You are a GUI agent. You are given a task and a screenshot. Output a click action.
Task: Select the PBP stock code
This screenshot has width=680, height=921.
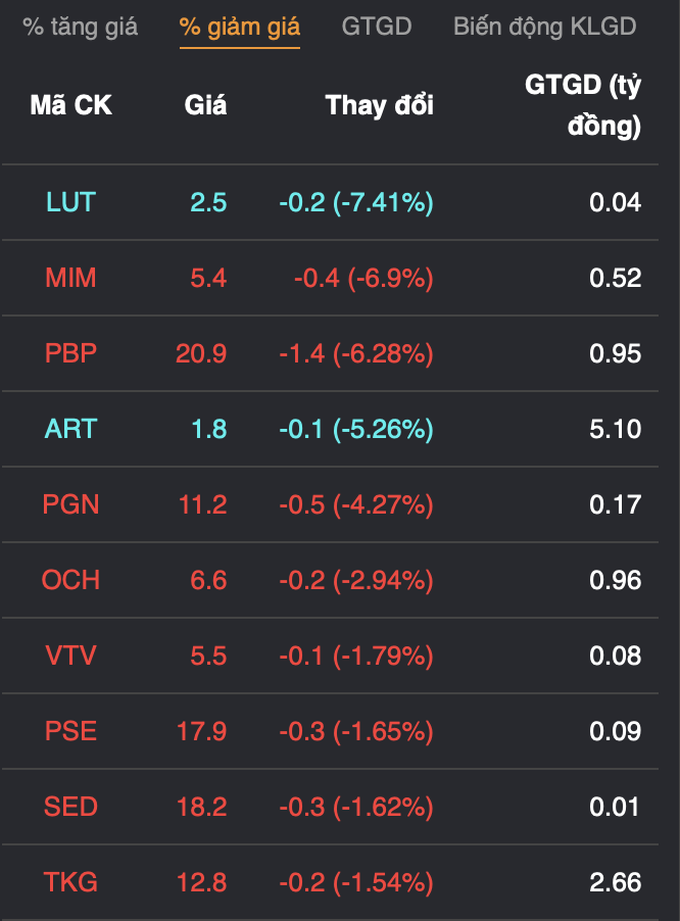71,354
